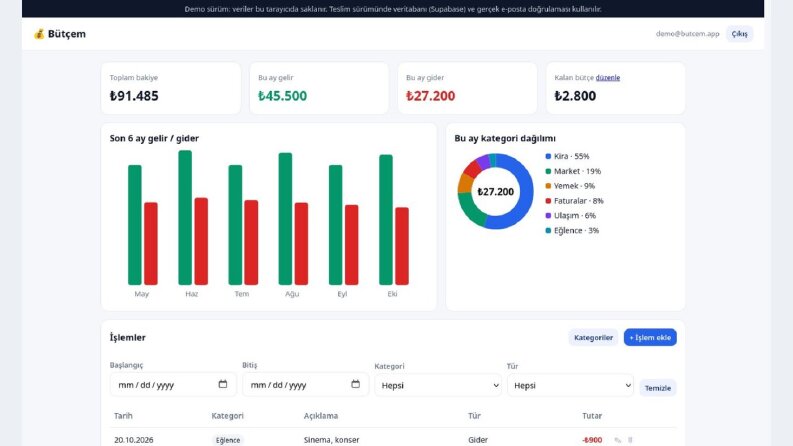Click the Kira · 55% legend label
The width and height of the screenshot is (793, 446).
[571, 156]
